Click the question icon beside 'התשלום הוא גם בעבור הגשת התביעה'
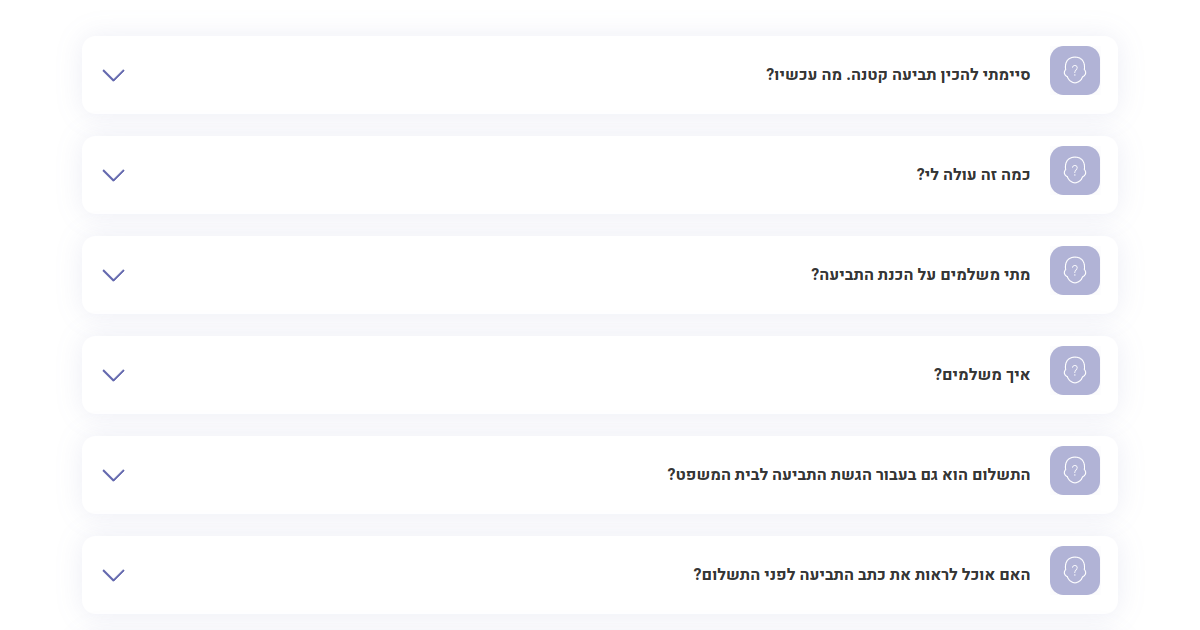 [1075, 470]
